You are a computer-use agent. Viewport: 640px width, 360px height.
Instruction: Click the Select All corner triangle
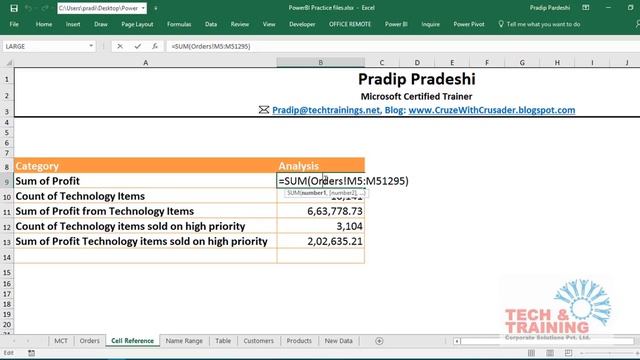8,62
